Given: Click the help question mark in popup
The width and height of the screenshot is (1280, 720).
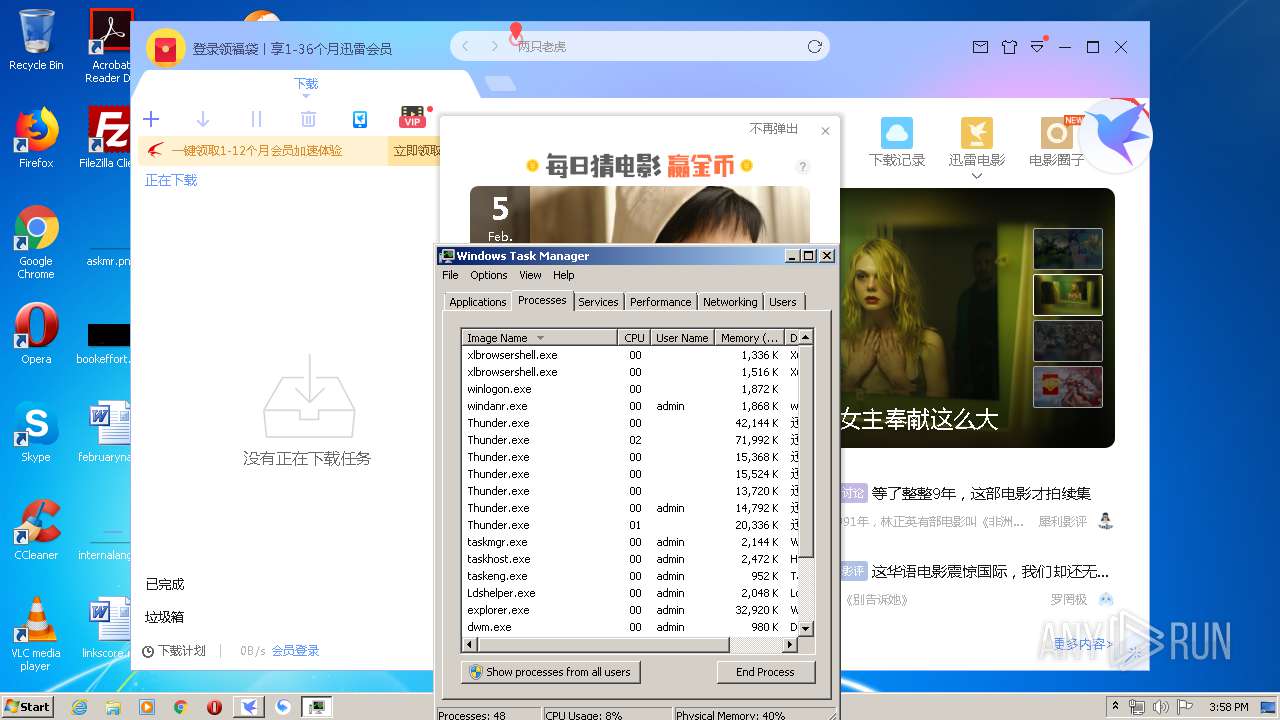Looking at the screenshot, I should [802, 167].
